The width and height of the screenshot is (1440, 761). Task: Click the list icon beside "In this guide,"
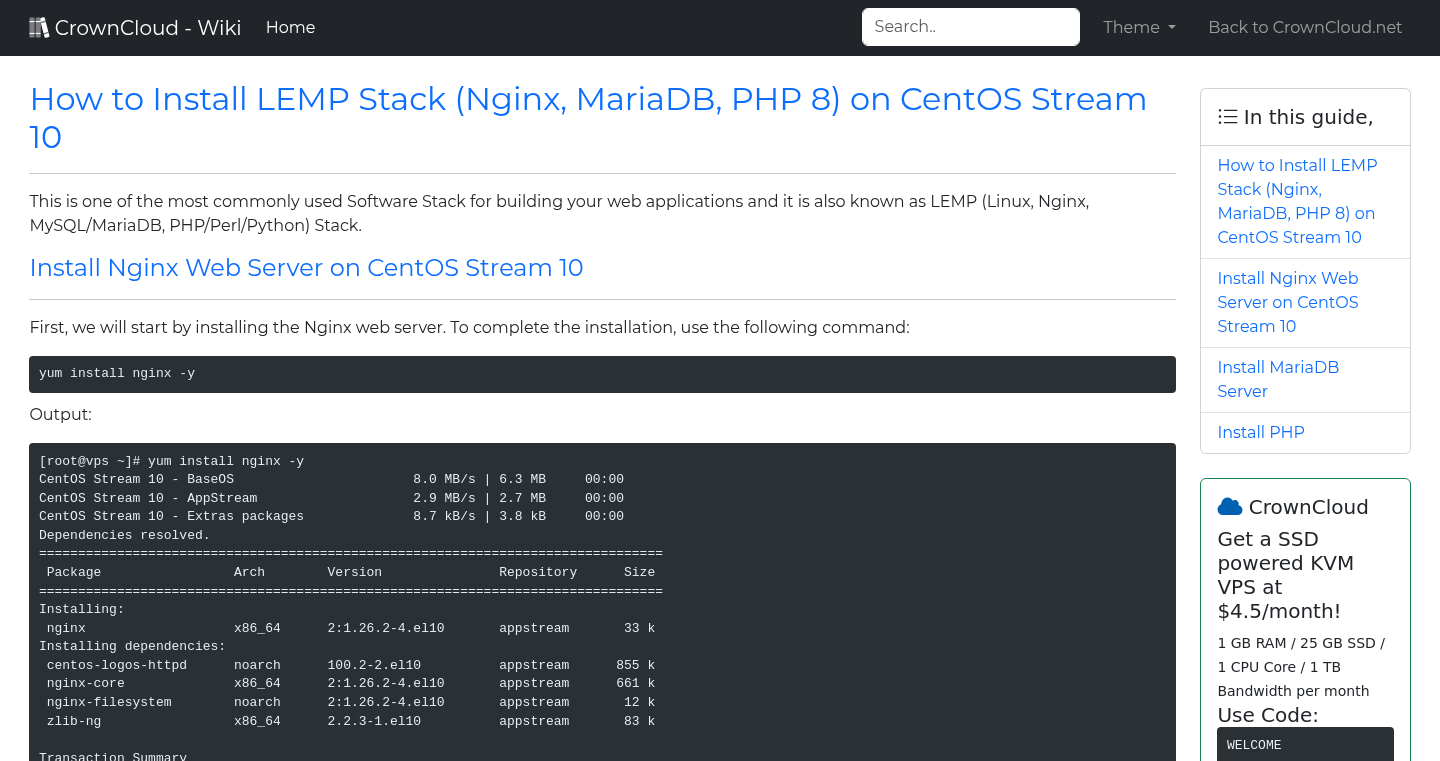pos(1227,116)
